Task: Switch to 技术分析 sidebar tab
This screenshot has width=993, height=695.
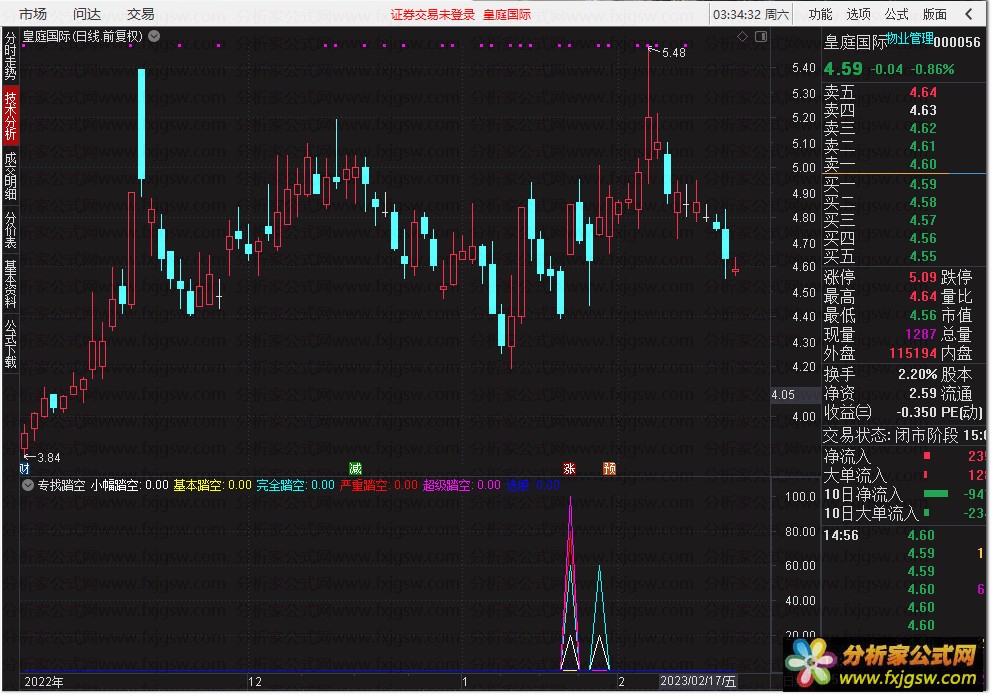Action: pyautogui.click(x=11, y=116)
